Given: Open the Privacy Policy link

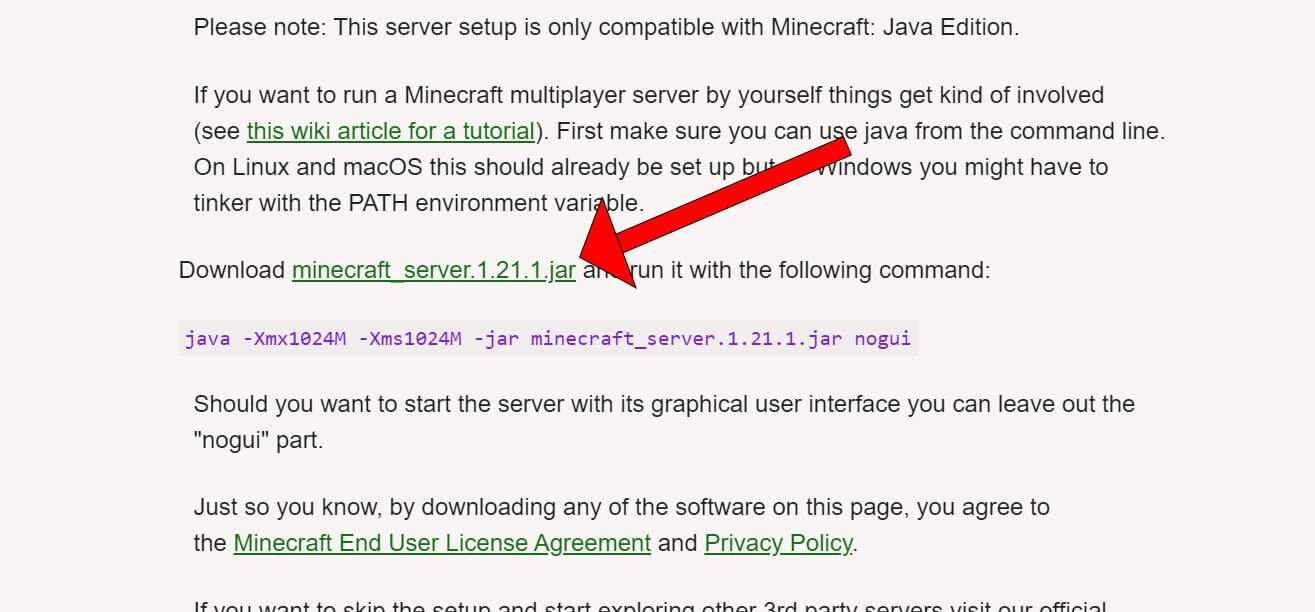Looking at the screenshot, I should coord(779,543).
